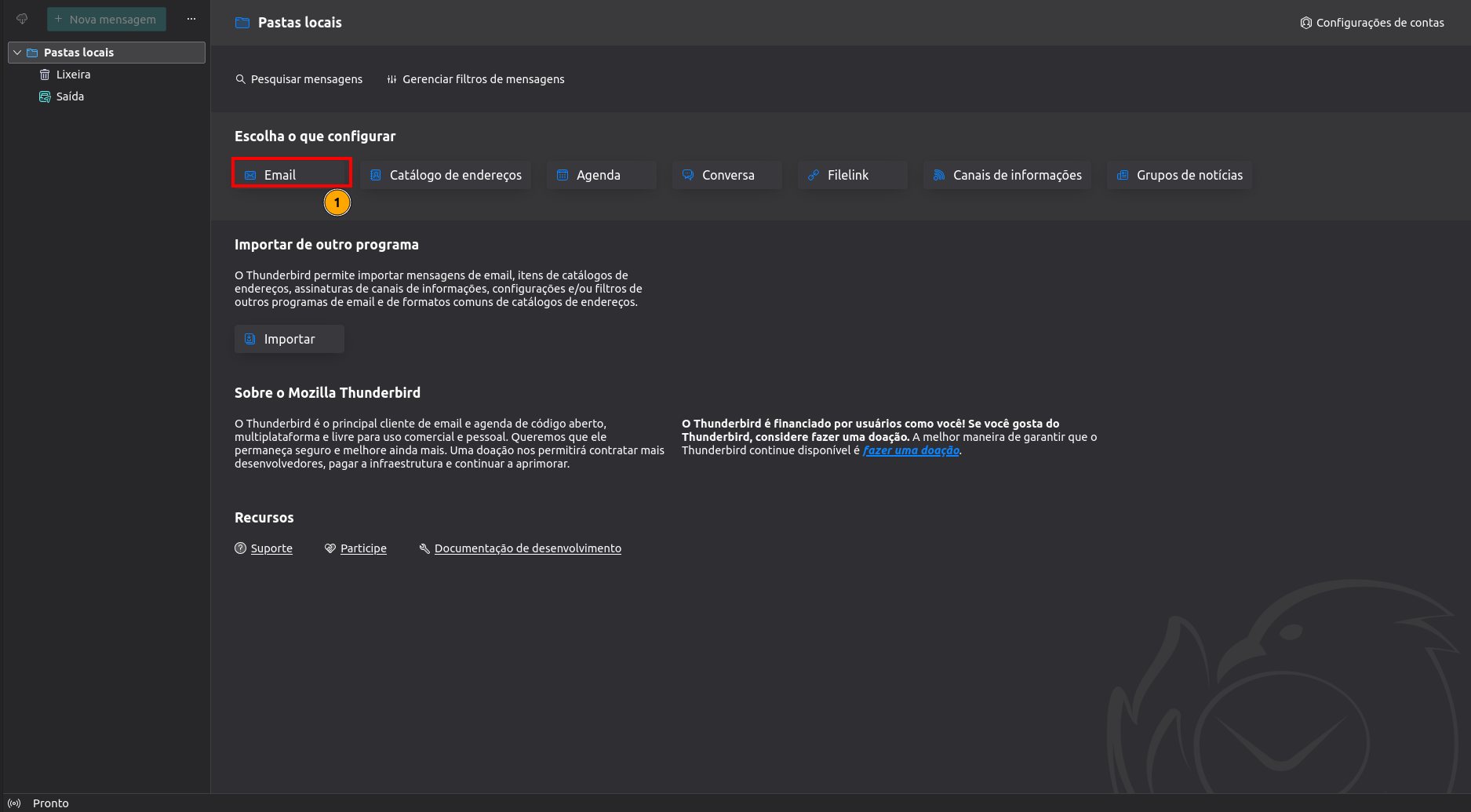Open the Participe link

[363, 548]
